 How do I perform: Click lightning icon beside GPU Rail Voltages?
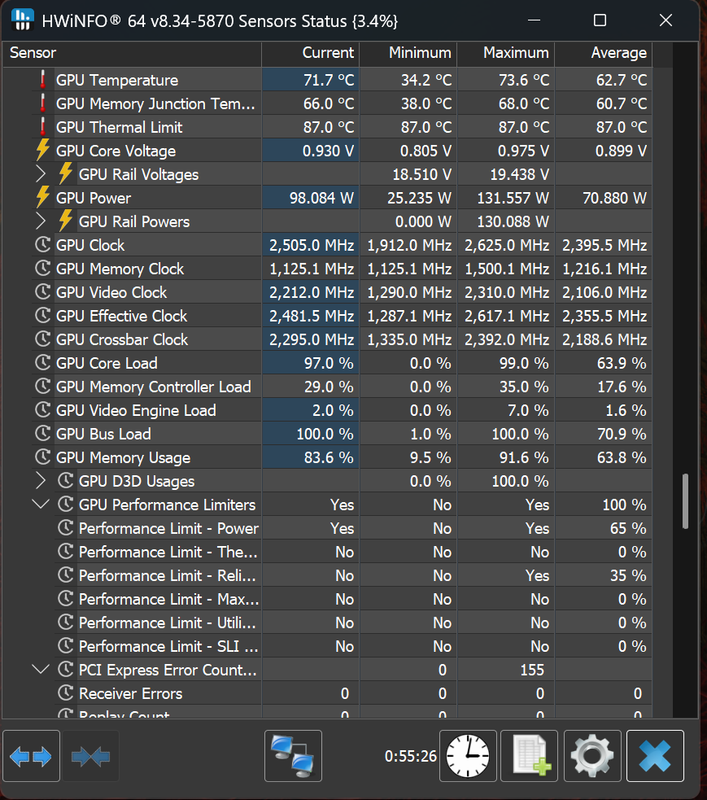click(x=65, y=173)
